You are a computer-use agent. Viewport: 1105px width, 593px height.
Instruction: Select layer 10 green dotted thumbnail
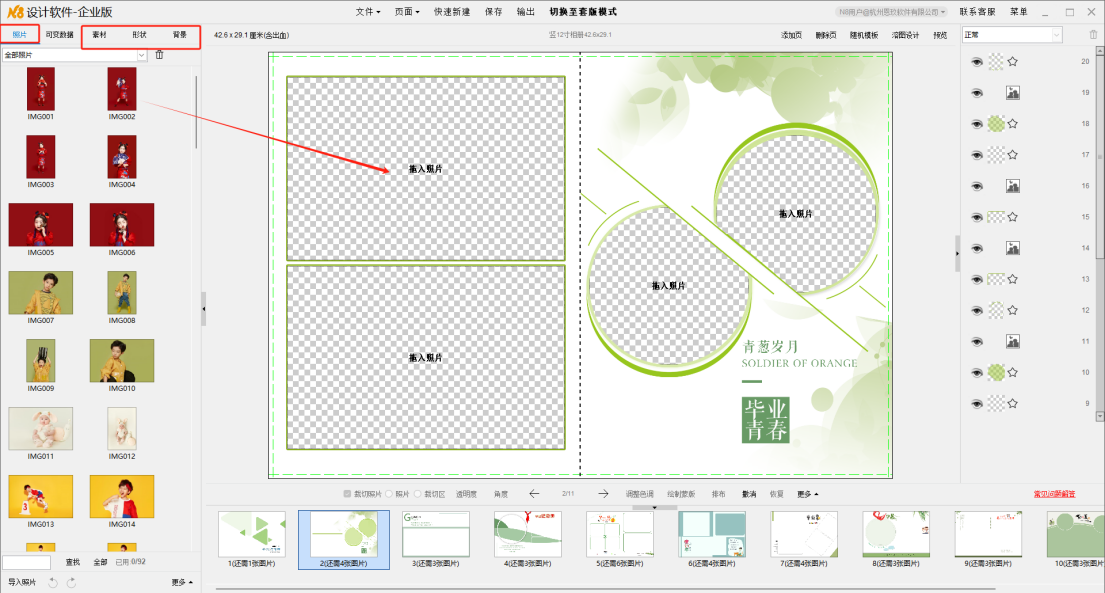tap(996, 372)
